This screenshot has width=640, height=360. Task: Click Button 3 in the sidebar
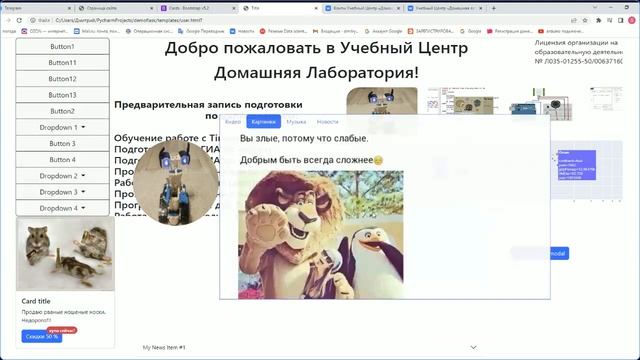pos(62,144)
